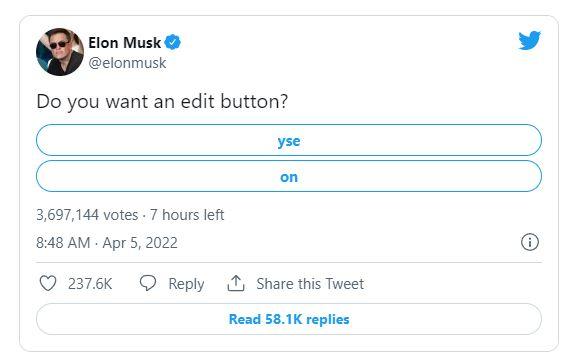577x360 pixels.
Task: Like the tweet with heart icon
Action: 48,283
